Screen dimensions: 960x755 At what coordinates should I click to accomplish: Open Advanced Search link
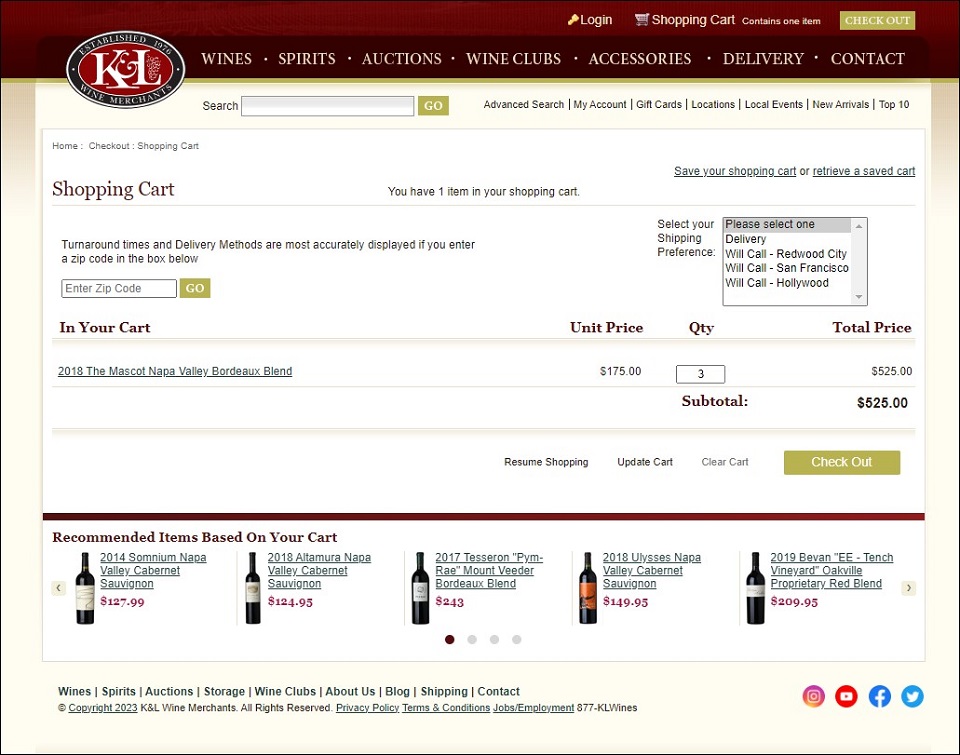pyautogui.click(x=523, y=105)
